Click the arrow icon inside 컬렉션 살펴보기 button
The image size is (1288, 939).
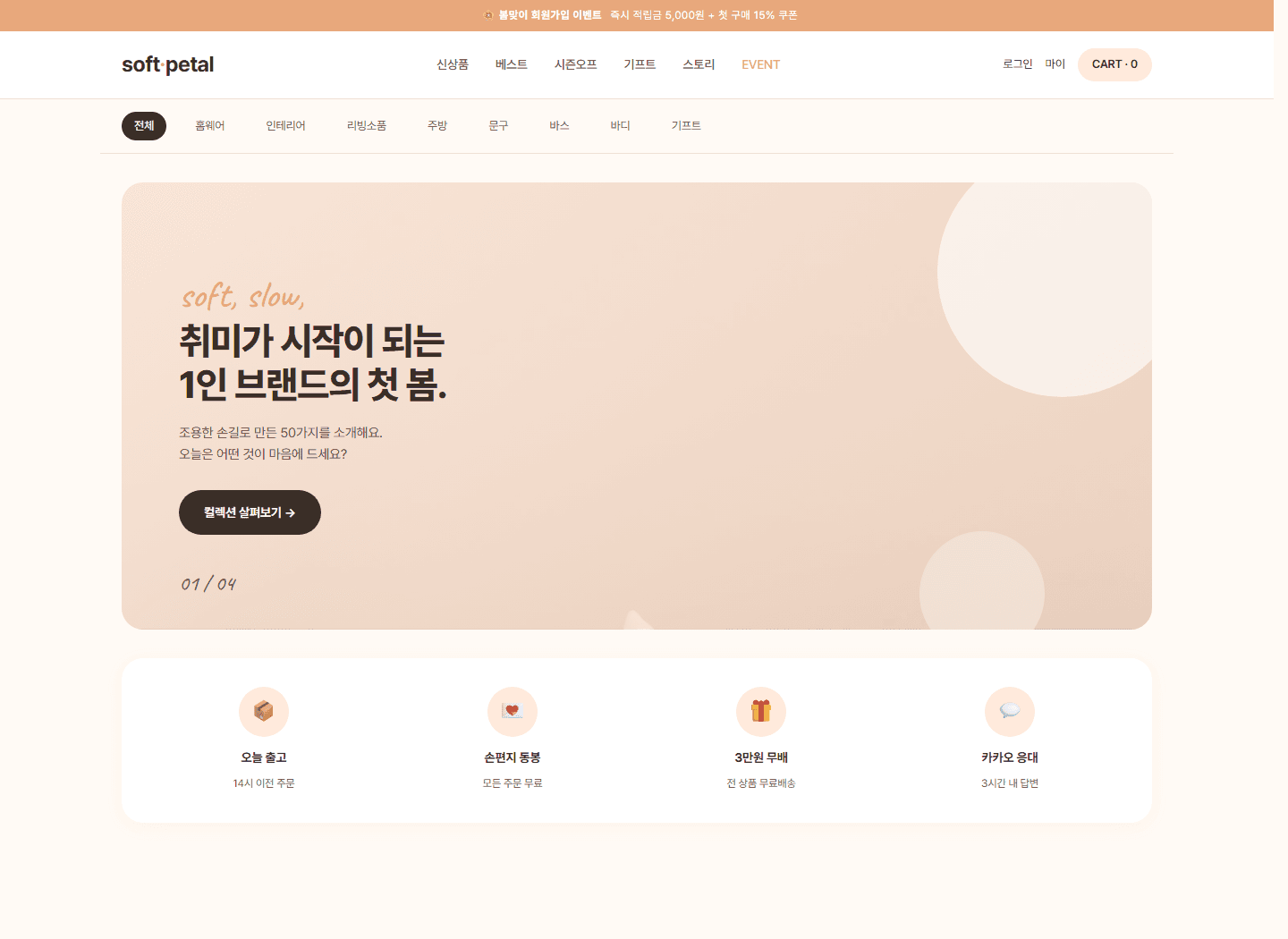click(x=291, y=512)
